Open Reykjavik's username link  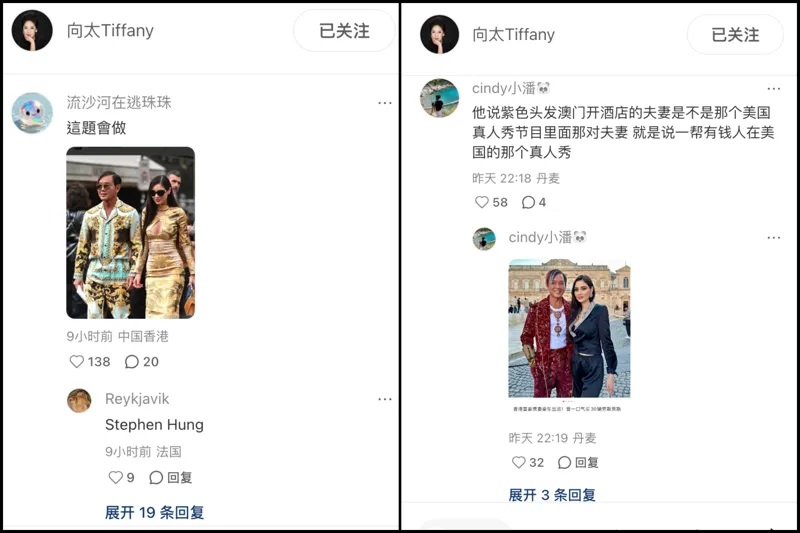(137, 399)
